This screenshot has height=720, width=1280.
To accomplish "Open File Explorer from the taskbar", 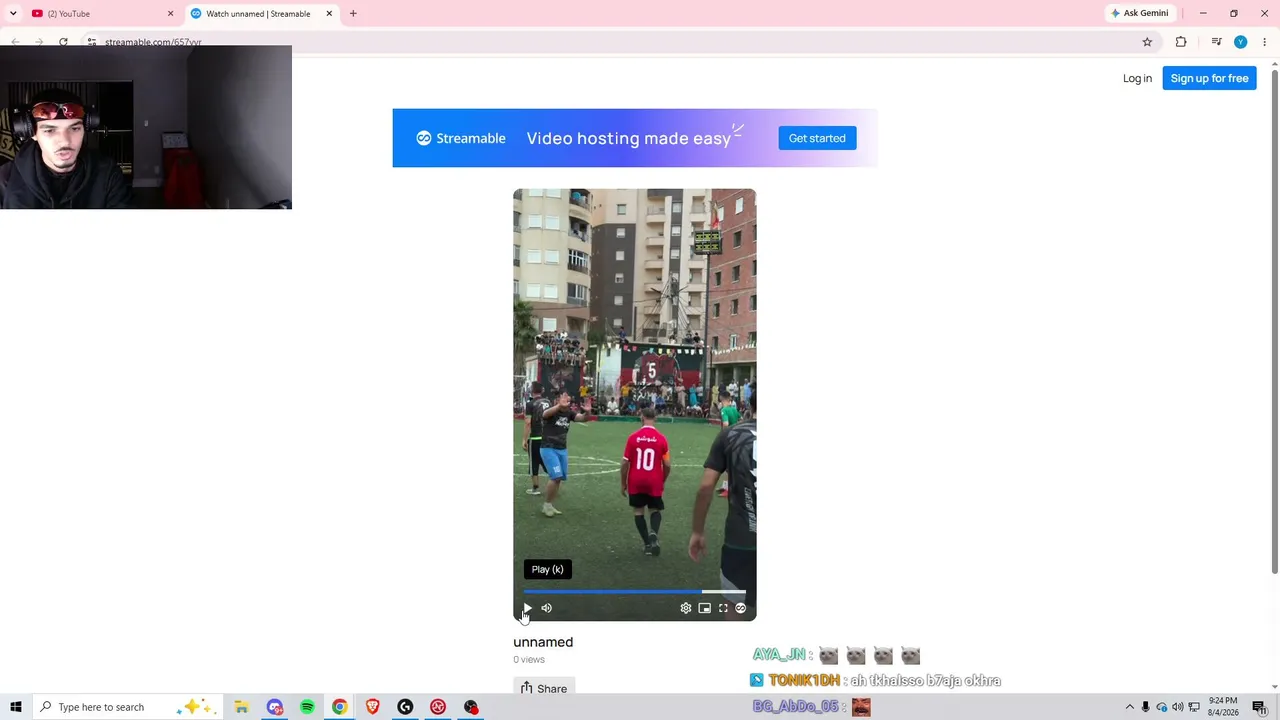I will tap(241, 707).
